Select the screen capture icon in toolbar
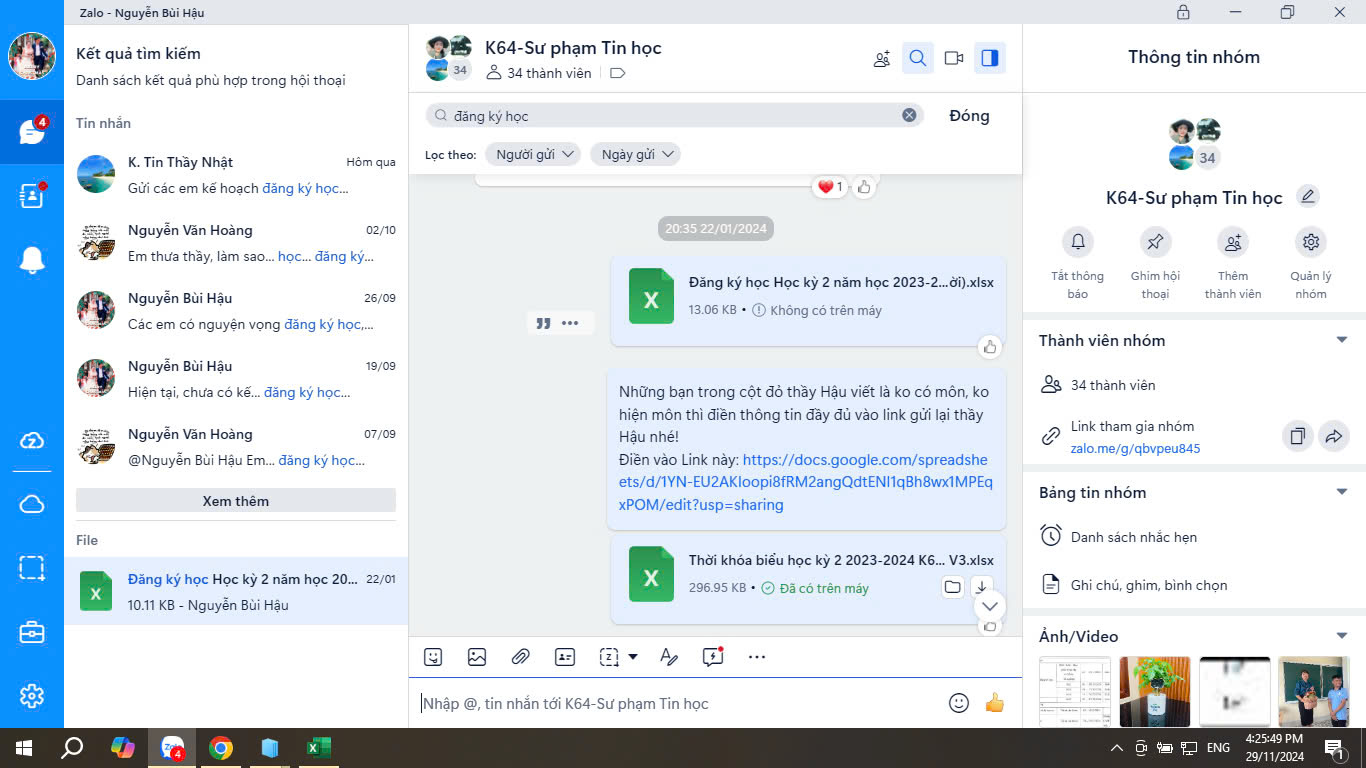Screen dimensions: 1366x768 [609, 657]
